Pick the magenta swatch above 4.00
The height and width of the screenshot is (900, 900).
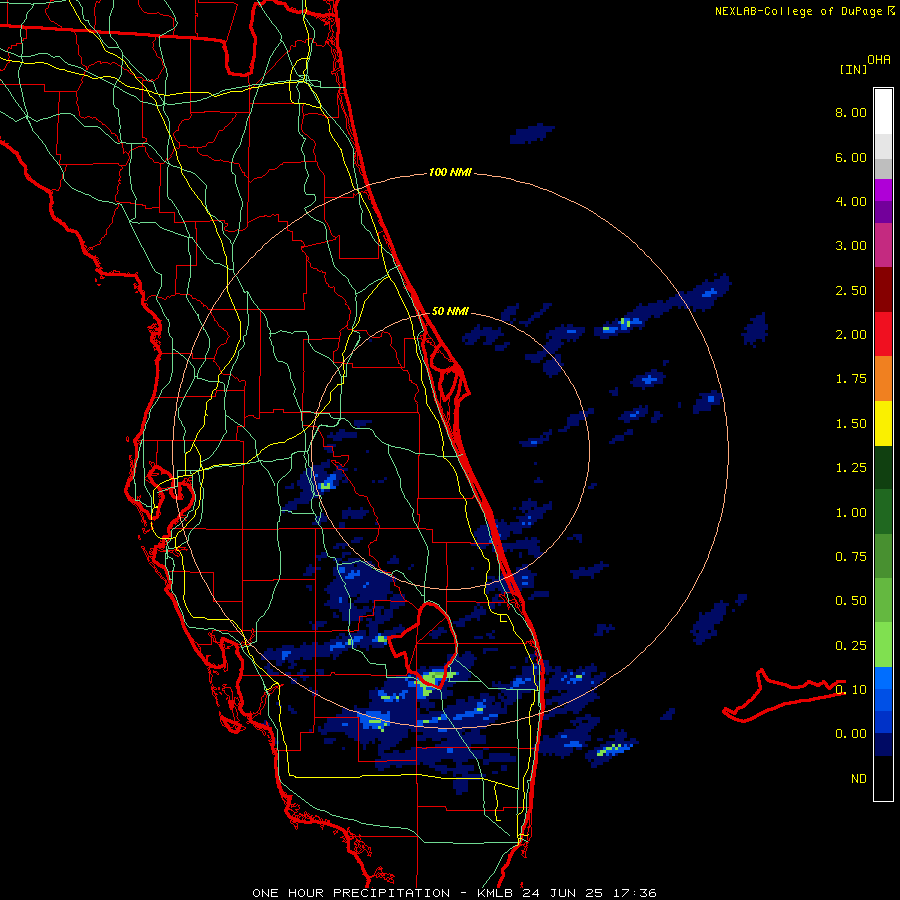coord(883,190)
